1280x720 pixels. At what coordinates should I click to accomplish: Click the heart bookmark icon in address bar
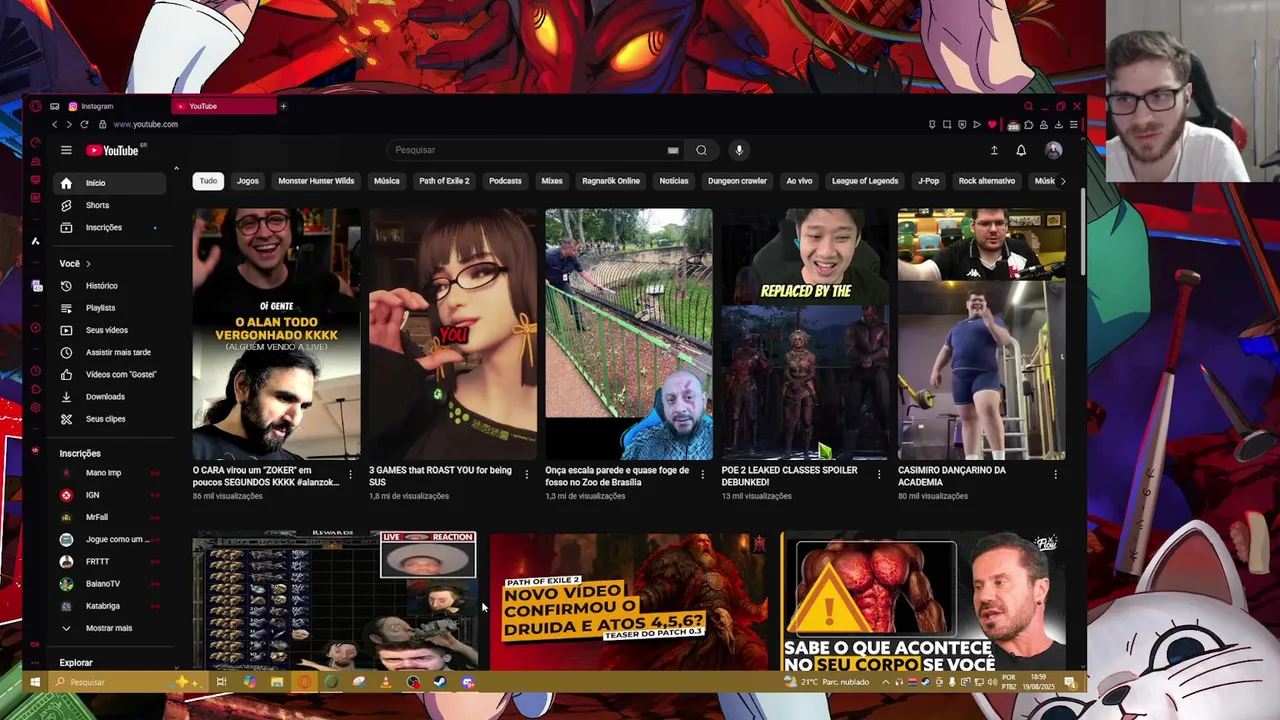click(x=992, y=124)
